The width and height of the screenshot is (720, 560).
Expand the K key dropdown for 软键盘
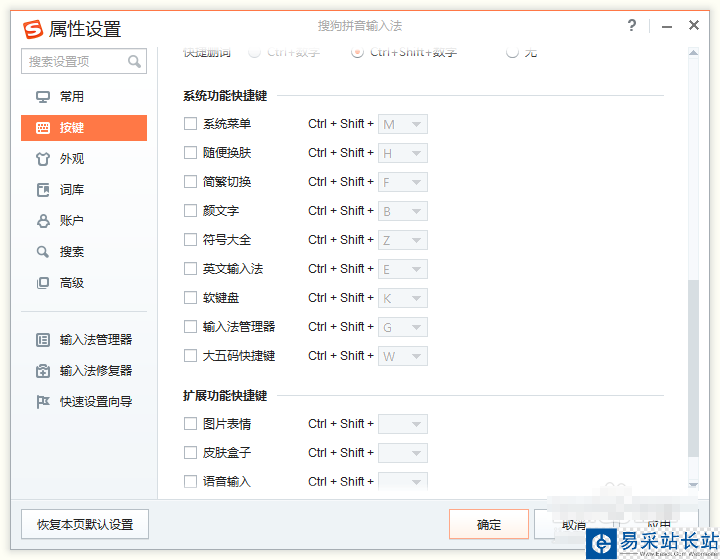(x=403, y=298)
